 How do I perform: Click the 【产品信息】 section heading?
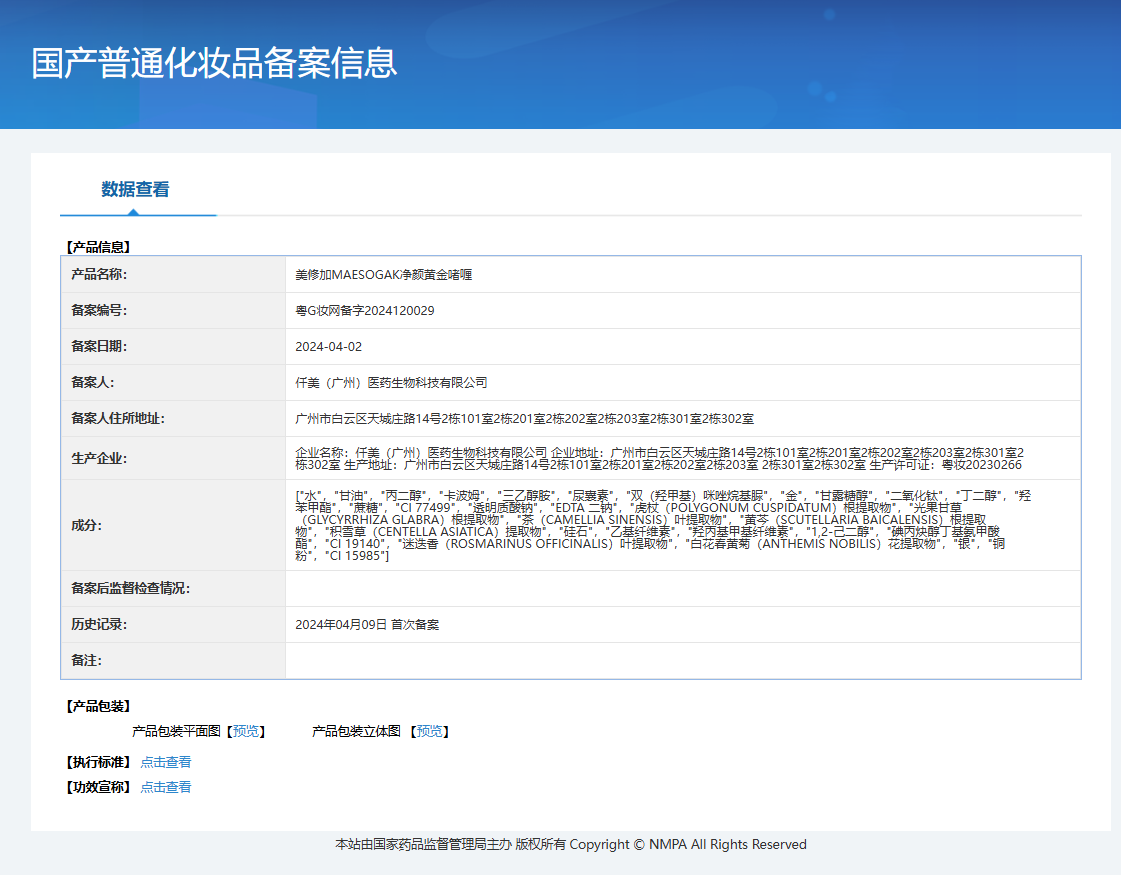[99, 247]
